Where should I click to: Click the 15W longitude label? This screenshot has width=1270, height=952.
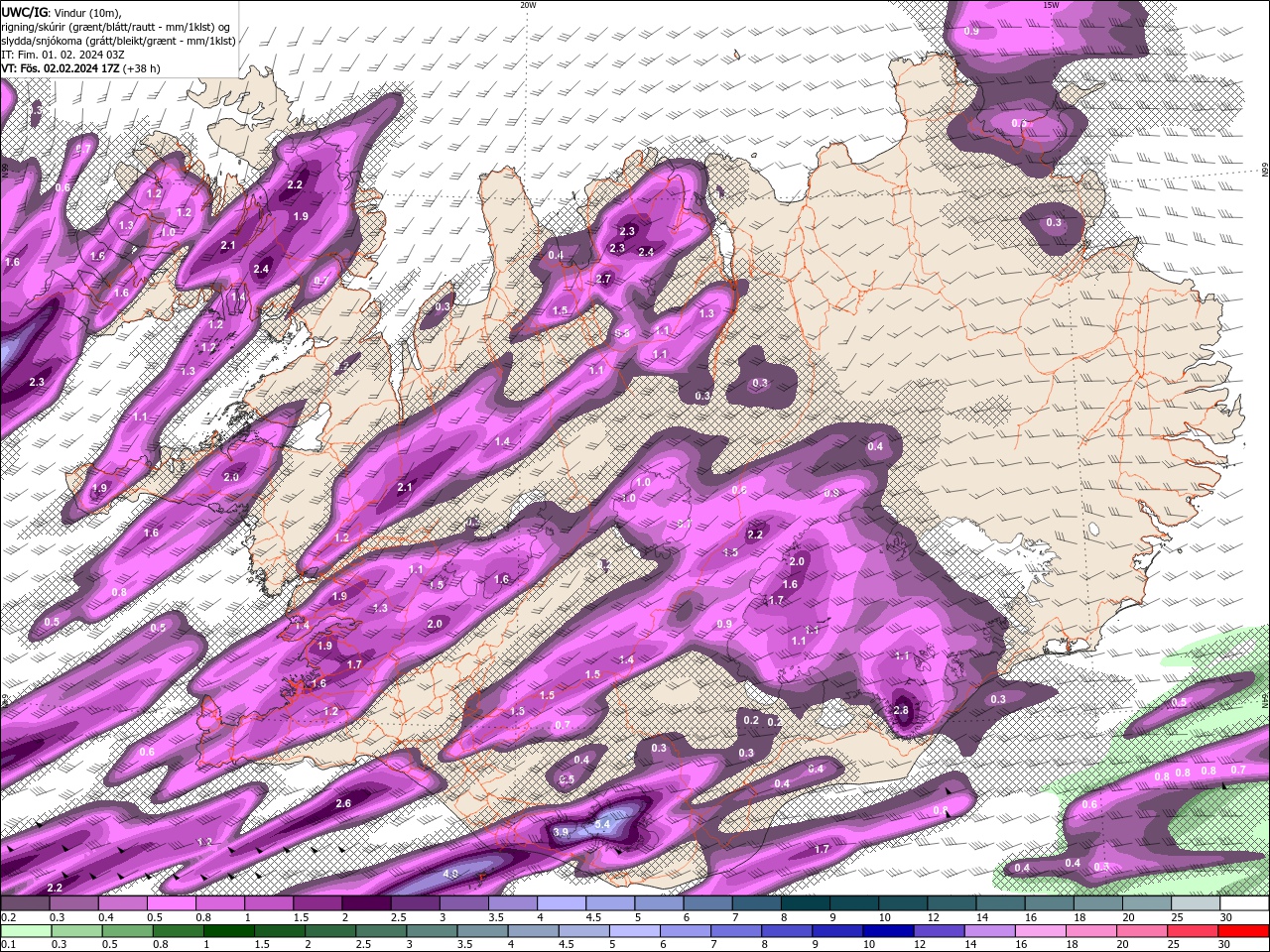(1051, 5)
